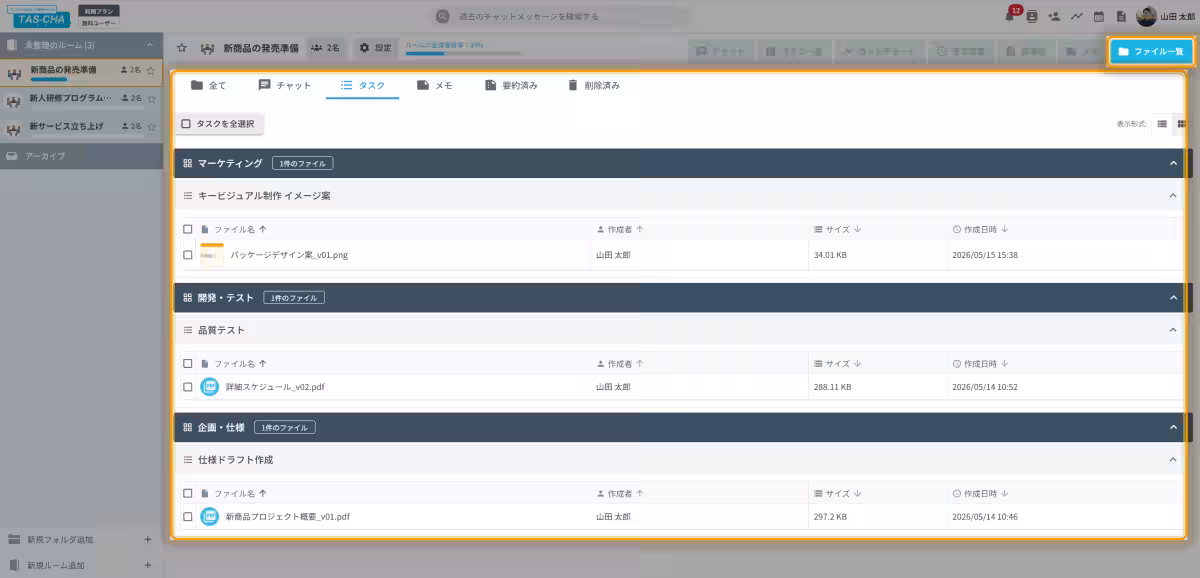Check select-all box in 品質テスト table header
Viewport: 1200px width, 578px height.
click(187, 364)
